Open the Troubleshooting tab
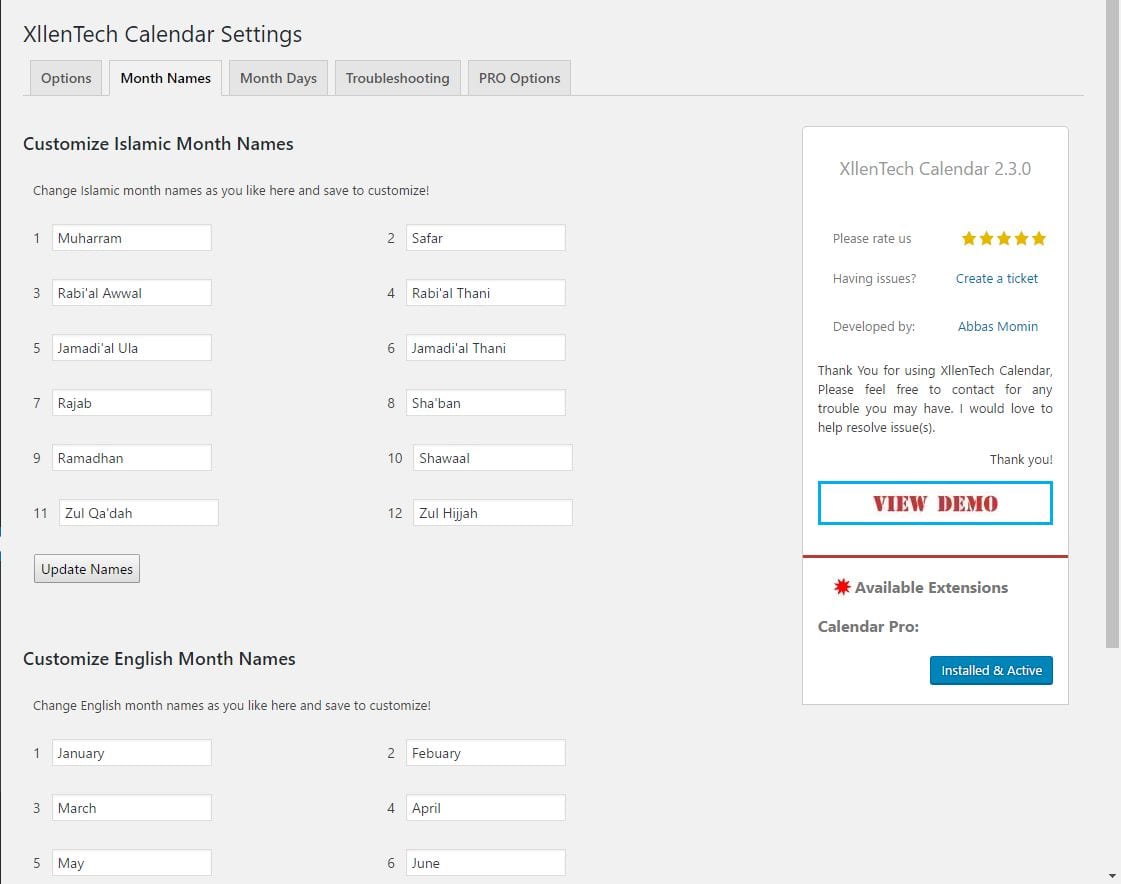The height and width of the screenshot is (884, 1121). pyautogui.click(x=397, y=78)
